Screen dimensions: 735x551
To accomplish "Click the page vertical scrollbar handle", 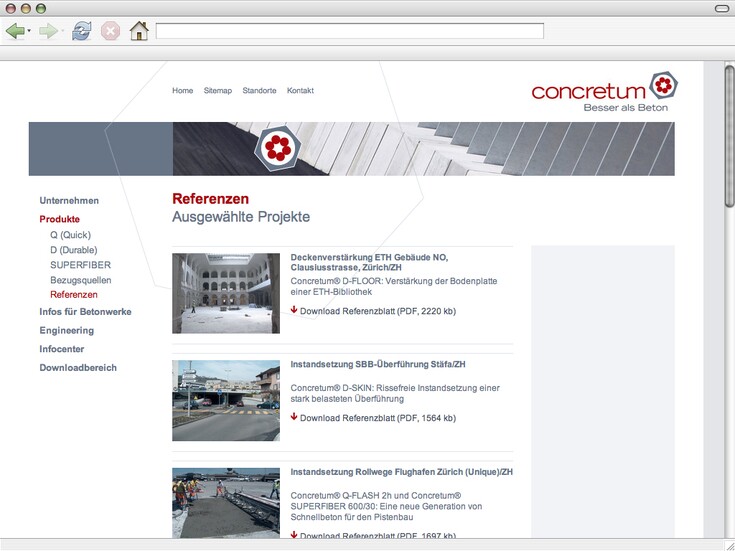I will [729, 136].
